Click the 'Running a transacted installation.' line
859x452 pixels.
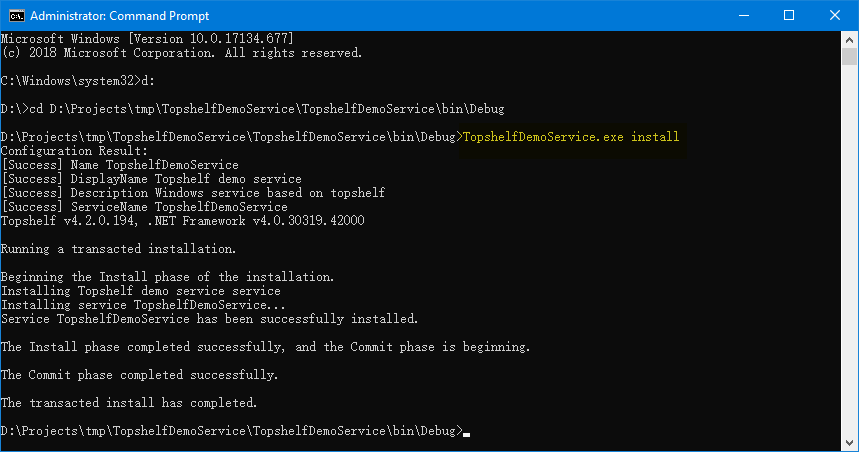[118, 249]
